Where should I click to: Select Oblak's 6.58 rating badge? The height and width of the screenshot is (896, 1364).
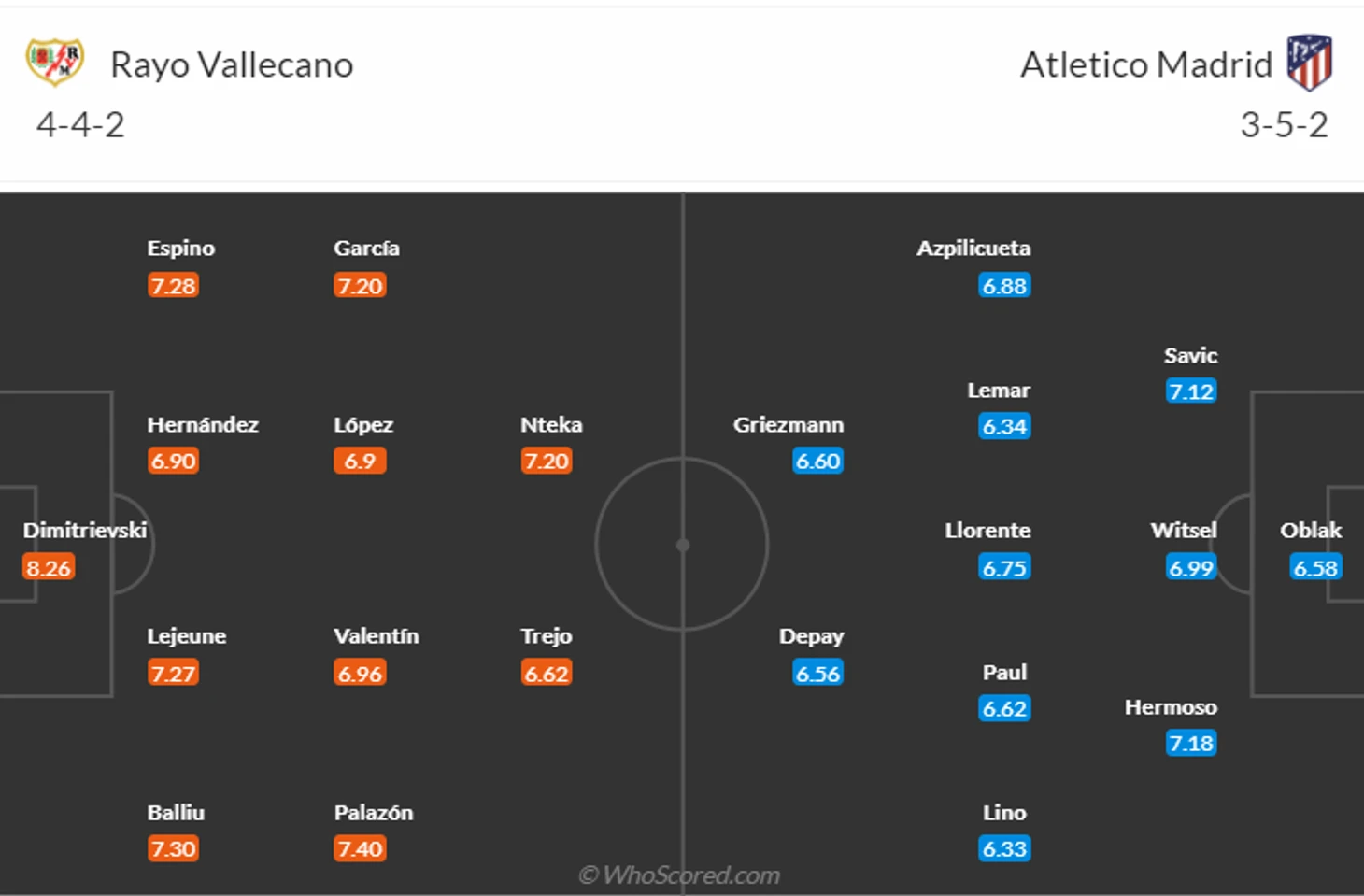pyautogui.click(x=1315, y=567)
